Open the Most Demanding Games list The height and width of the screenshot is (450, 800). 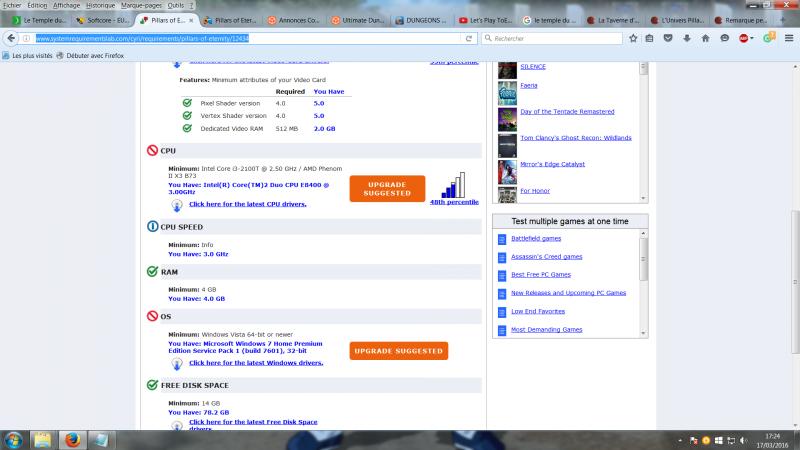point(546,330)
